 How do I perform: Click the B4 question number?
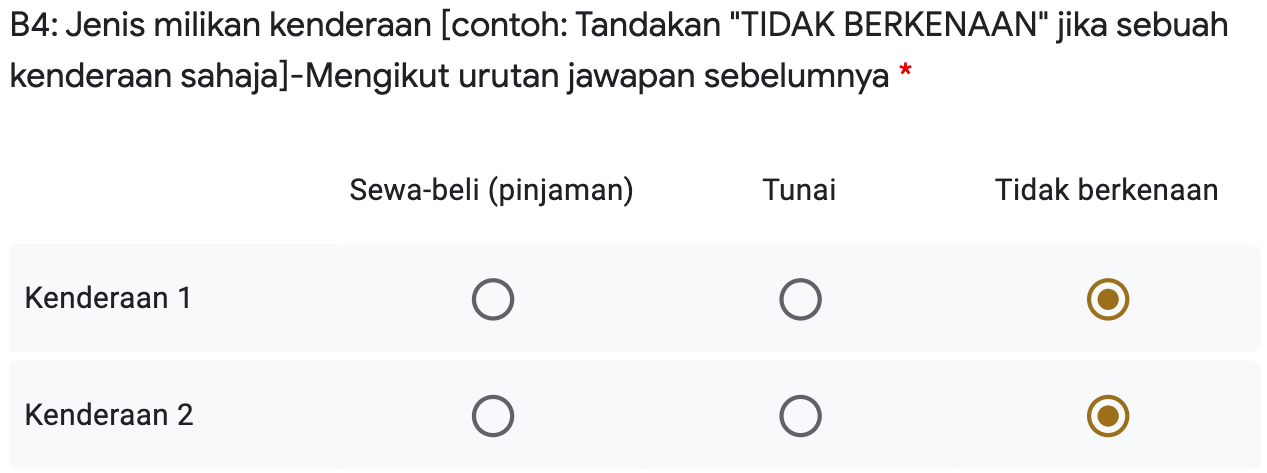[34, 25]
